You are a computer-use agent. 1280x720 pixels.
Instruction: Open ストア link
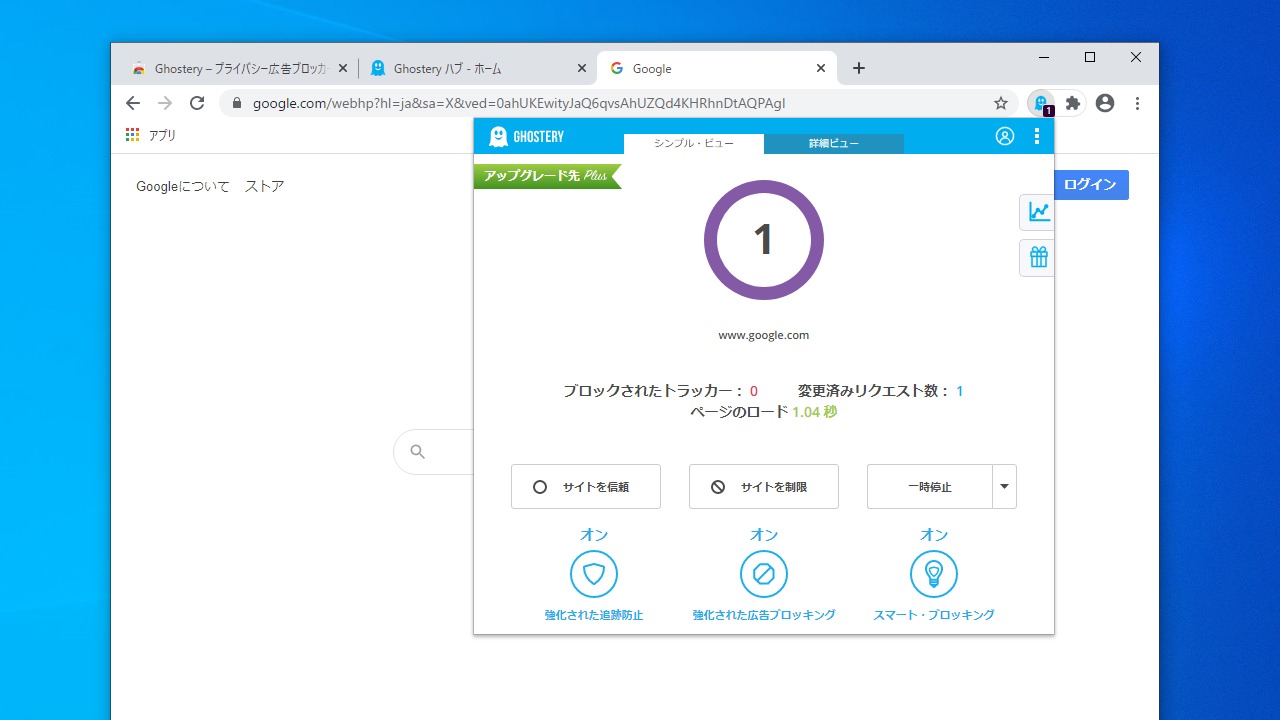point(265,186)
